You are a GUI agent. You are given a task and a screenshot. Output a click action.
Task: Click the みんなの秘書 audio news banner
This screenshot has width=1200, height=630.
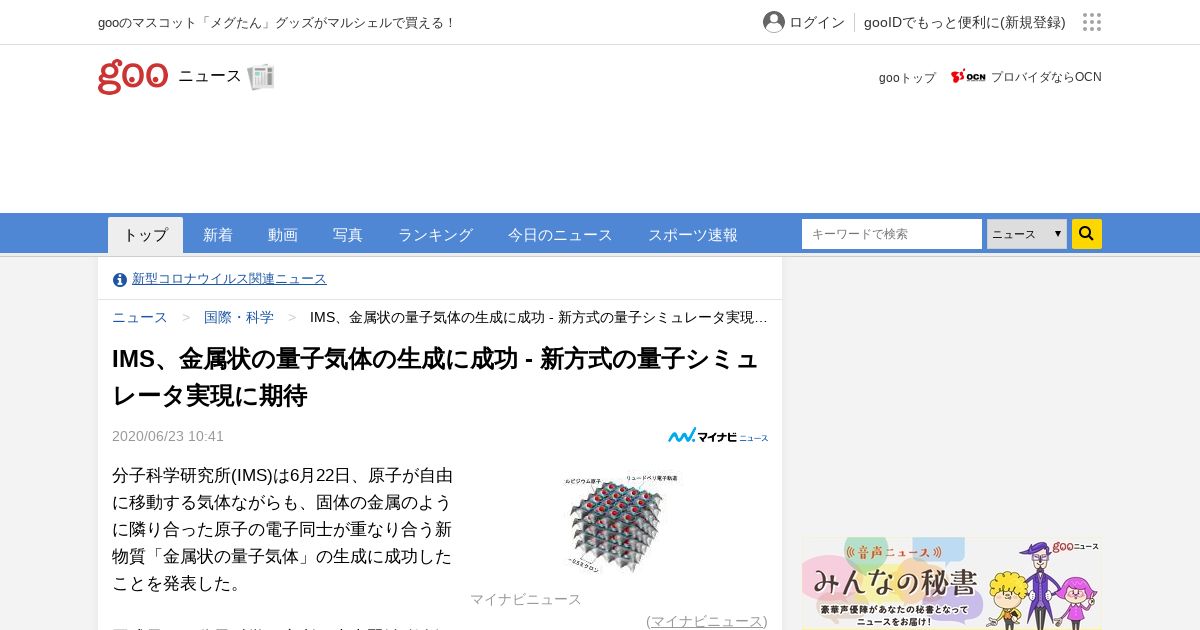[x=951, y=584]
